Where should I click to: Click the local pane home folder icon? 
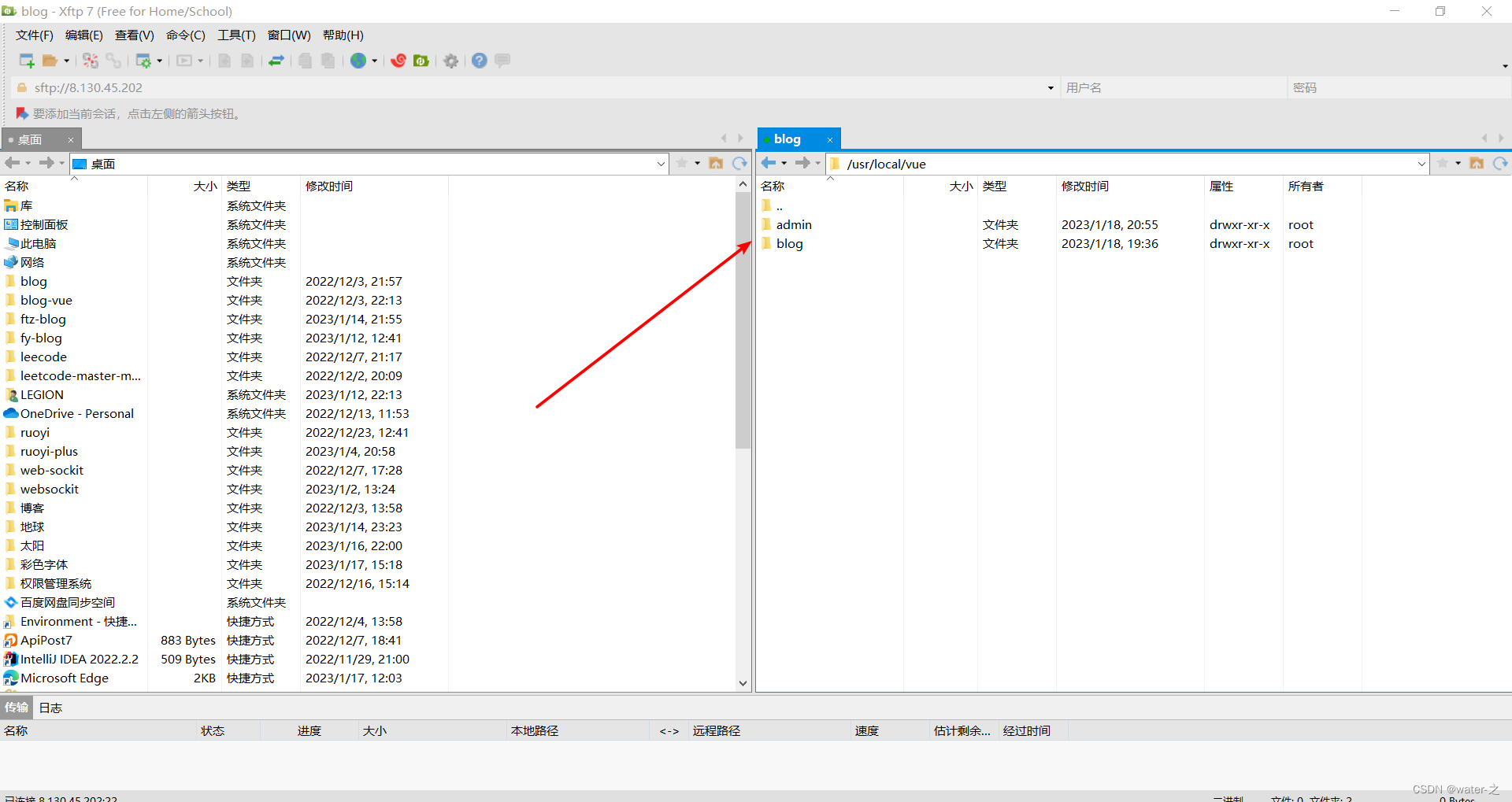tap(716, 163)
